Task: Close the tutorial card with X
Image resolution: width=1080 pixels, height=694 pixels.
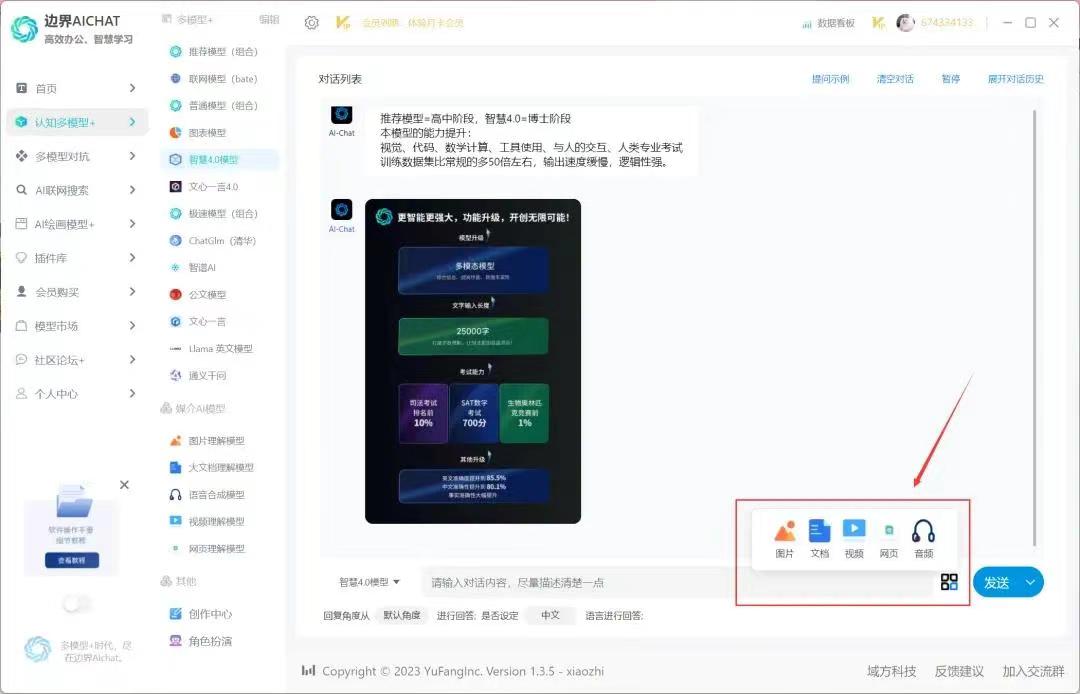Action: (x=124, y=485)
